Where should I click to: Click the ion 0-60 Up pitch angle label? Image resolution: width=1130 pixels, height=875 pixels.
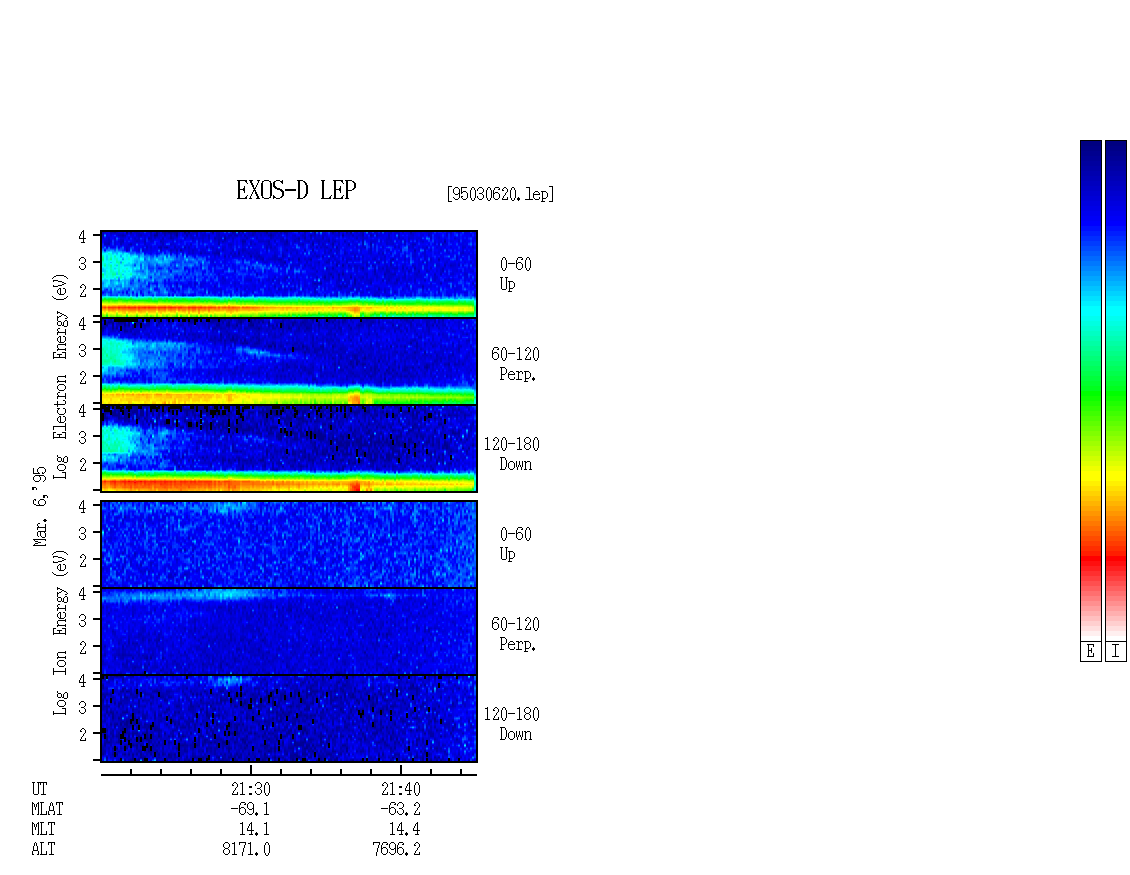[x=515, y=544]
